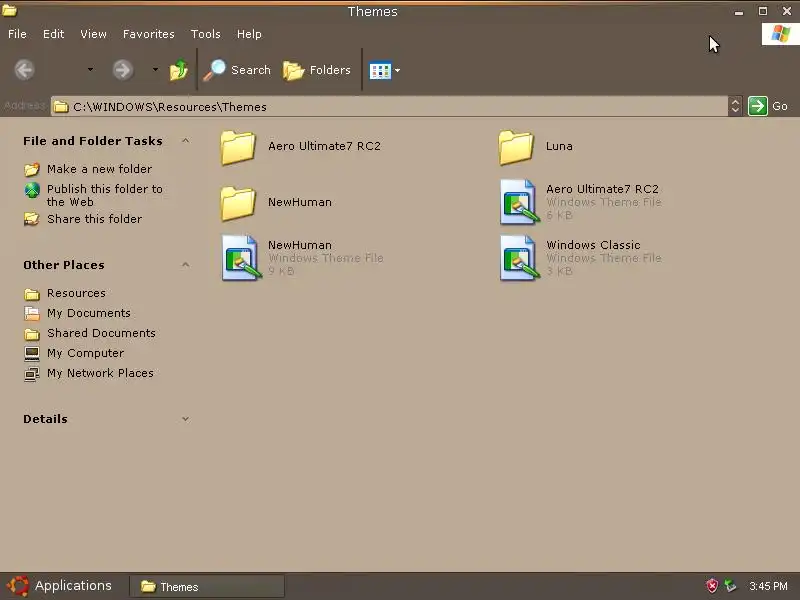The image size is (800, 600).
Task: Click the folder icon in the address bar
Action: tap(61, 107)
